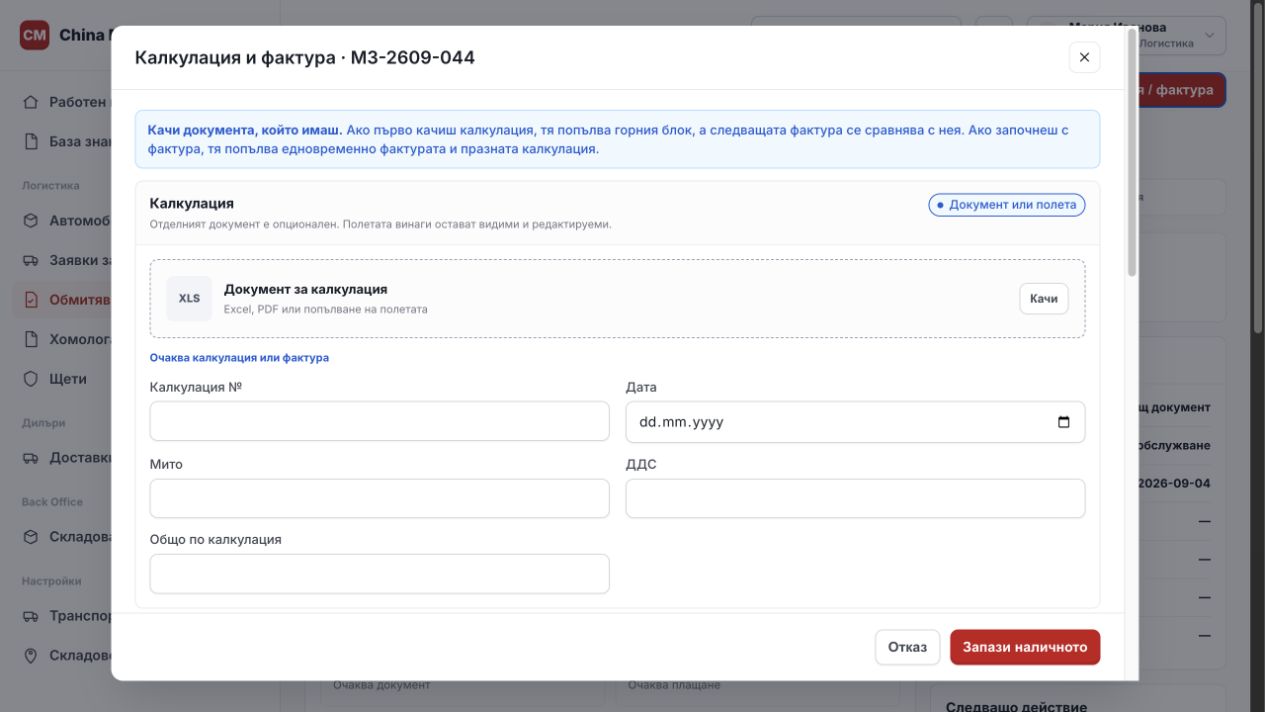This screenshot has height=712, width=1265.
Task: Open the Работен home icon in the sidebar
Action: point(31,102)
